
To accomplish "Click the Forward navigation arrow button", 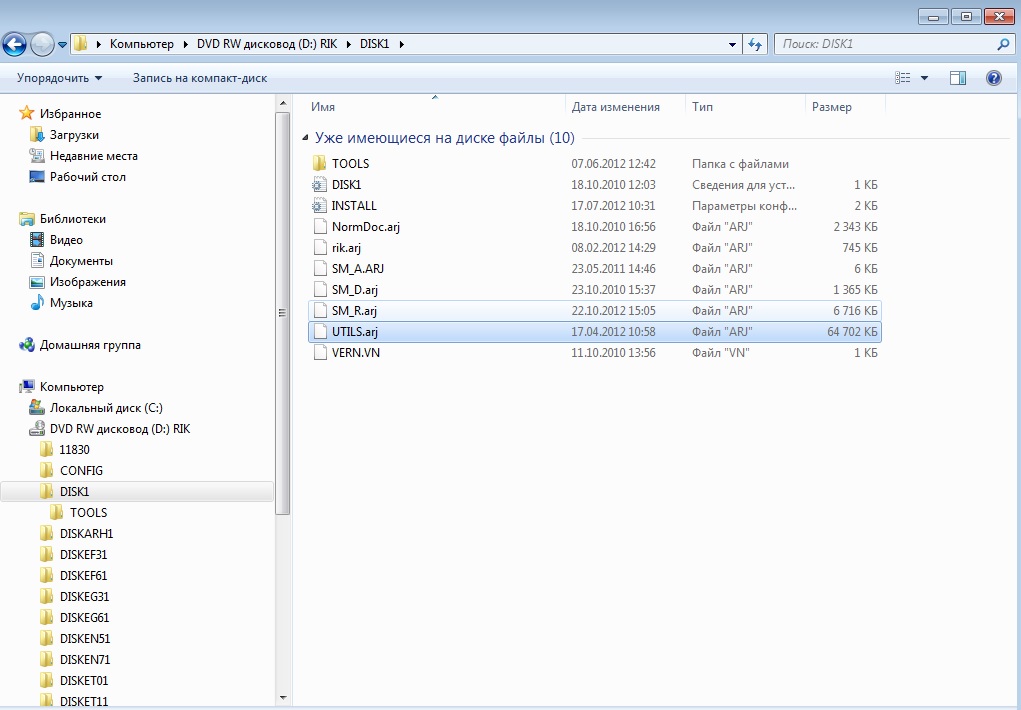I will coord(42,44).
